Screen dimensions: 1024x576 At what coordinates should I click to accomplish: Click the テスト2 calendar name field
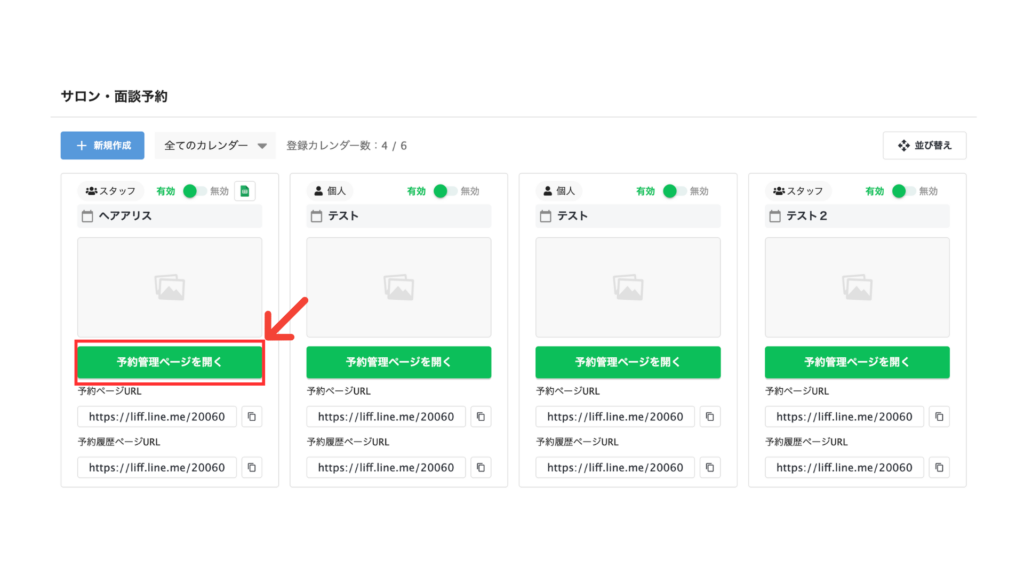click(x=857, y=216)
